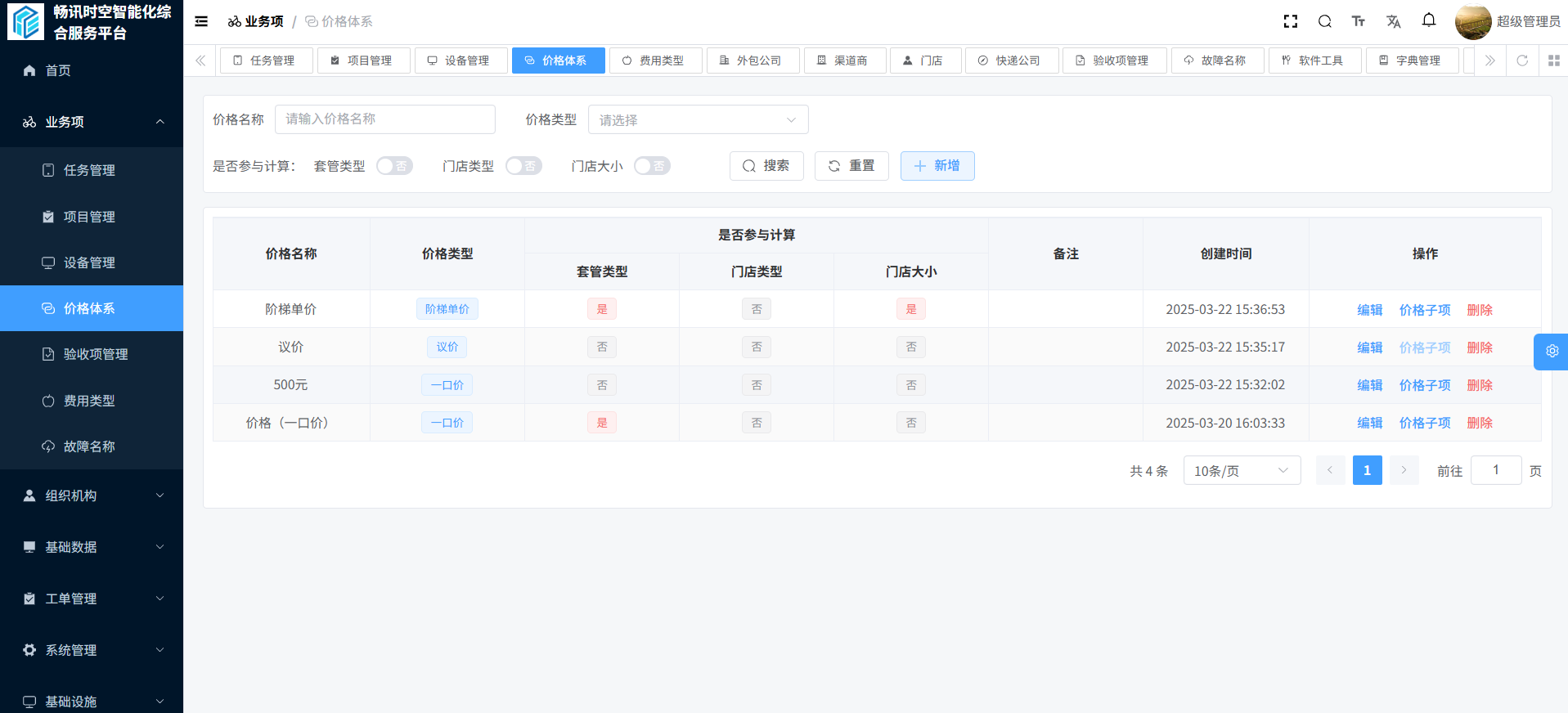Switch to the 费用类型 tab
The image size is (1568, 713).
click(x=655, y=61)
